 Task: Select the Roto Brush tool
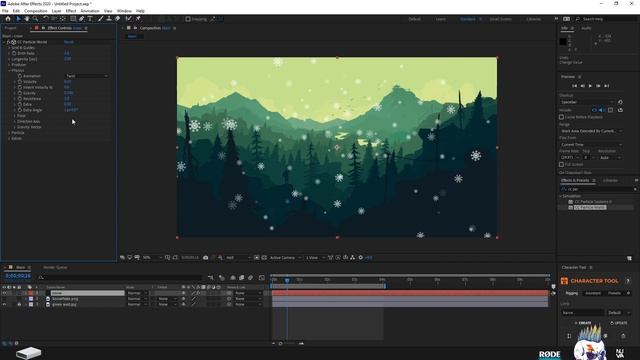tap(129, 19)
